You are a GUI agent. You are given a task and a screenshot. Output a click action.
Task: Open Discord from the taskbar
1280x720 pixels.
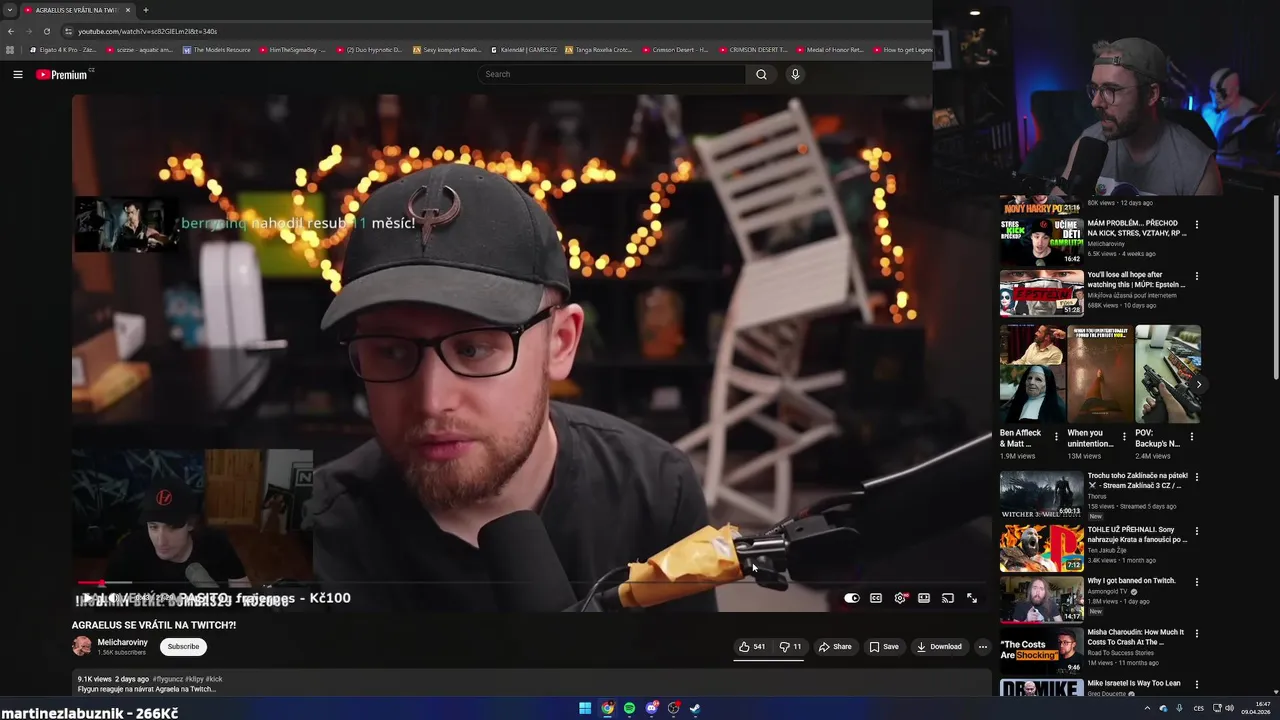tap(652, 708)
